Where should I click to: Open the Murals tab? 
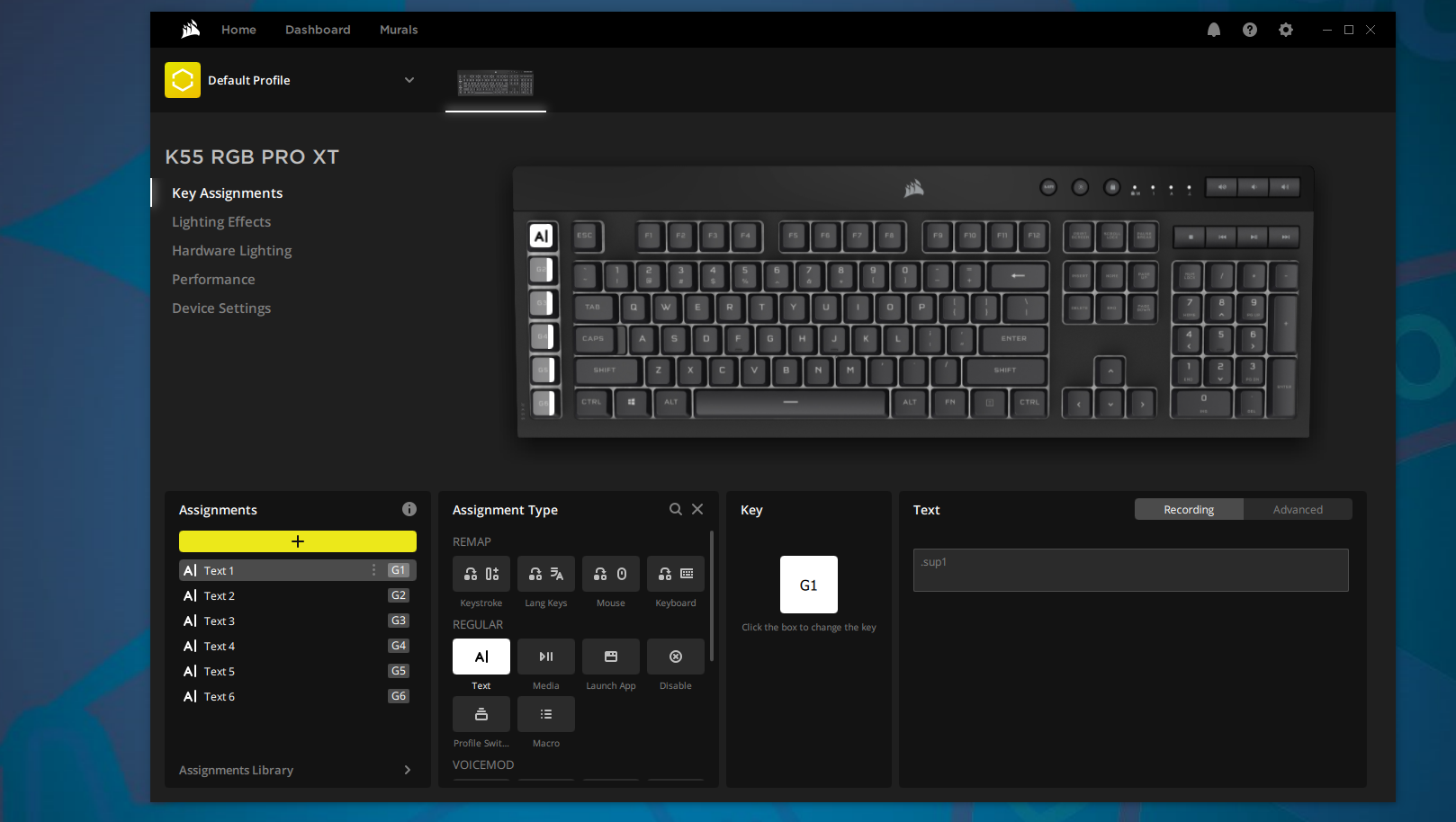tap(399, 30)
